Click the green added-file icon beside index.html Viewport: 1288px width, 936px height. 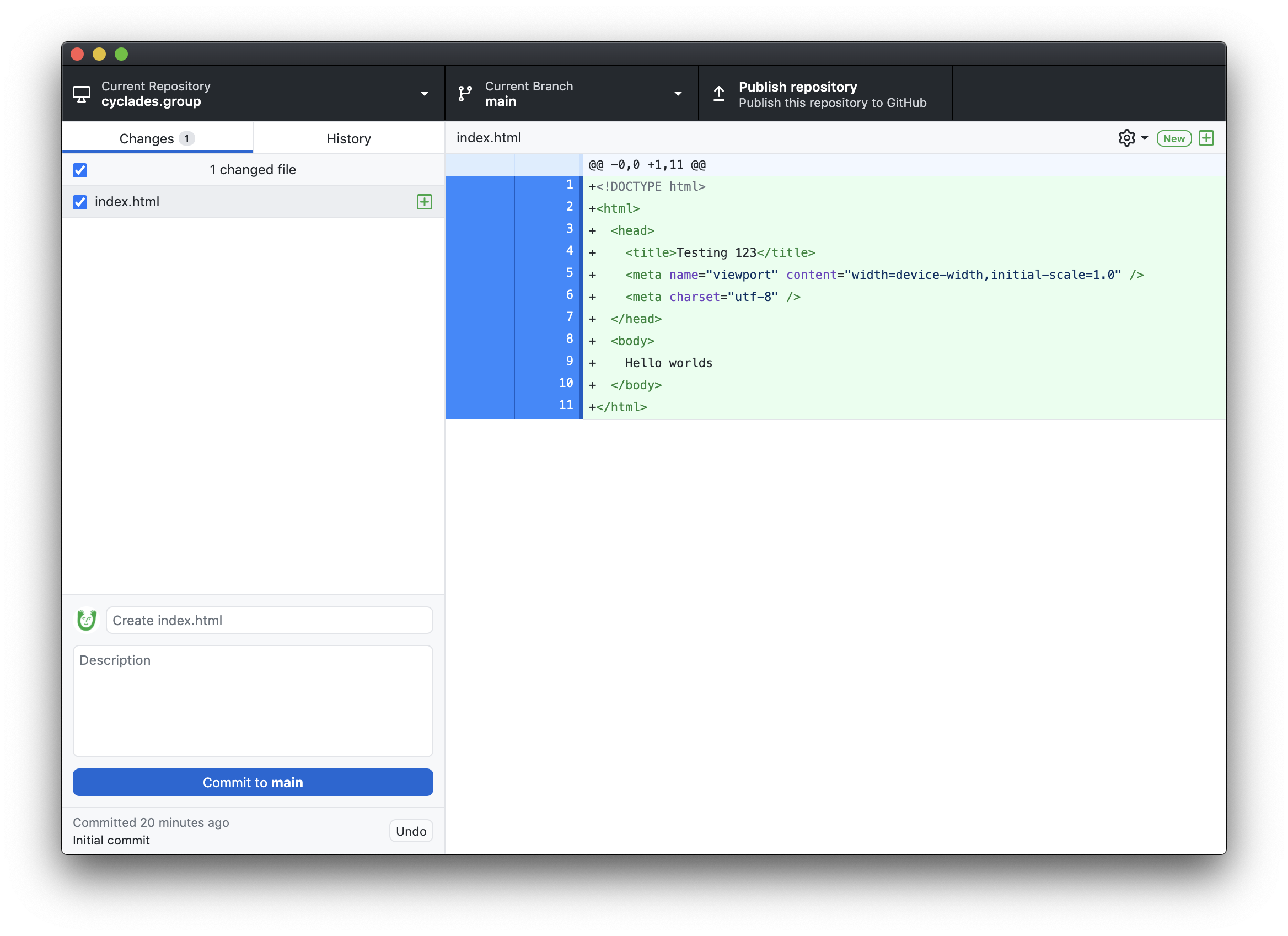(x=424, y=202)
